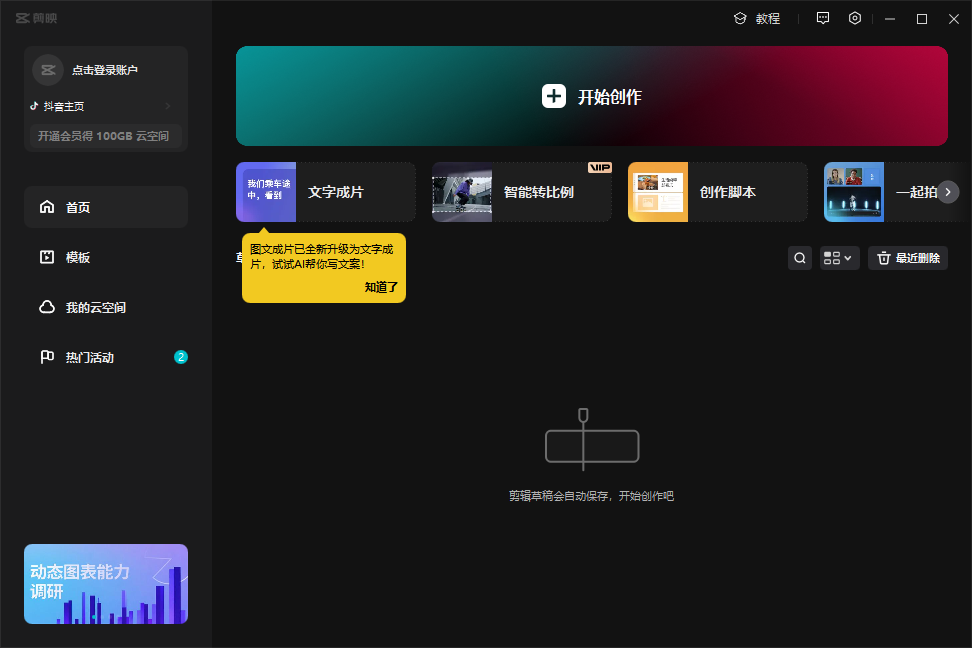Show more cards with right arrow

click(948, 192)
